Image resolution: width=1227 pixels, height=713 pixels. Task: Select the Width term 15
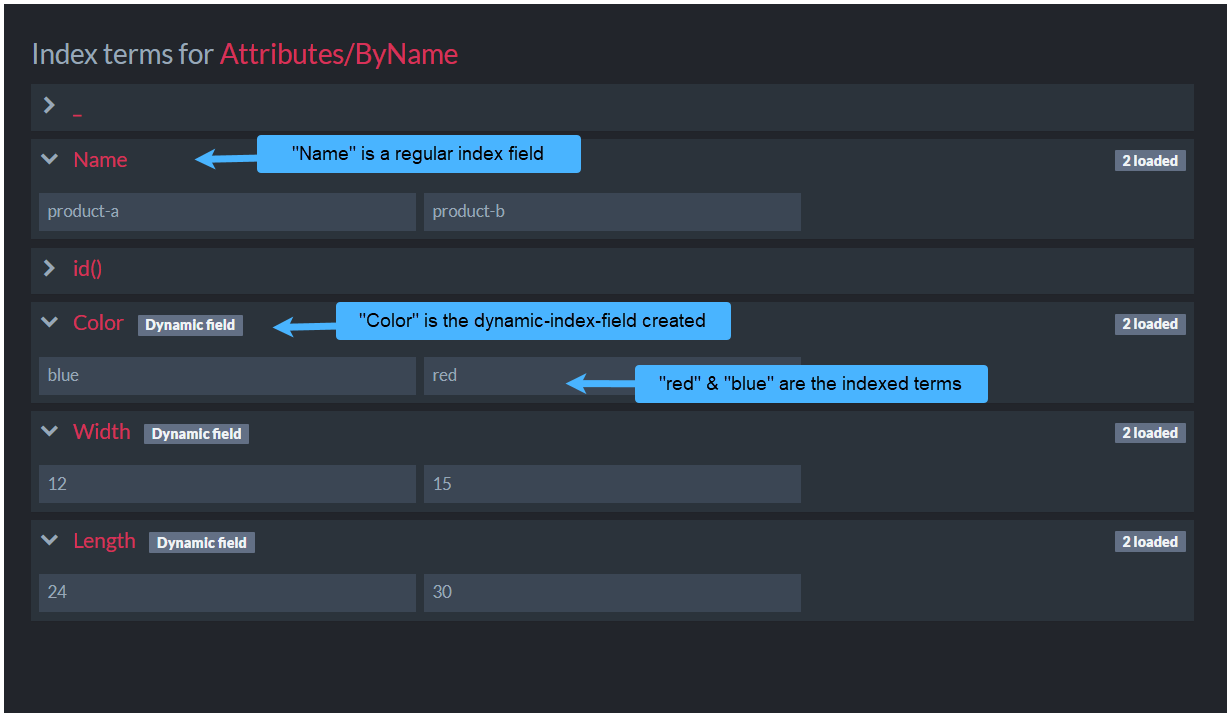612,484
